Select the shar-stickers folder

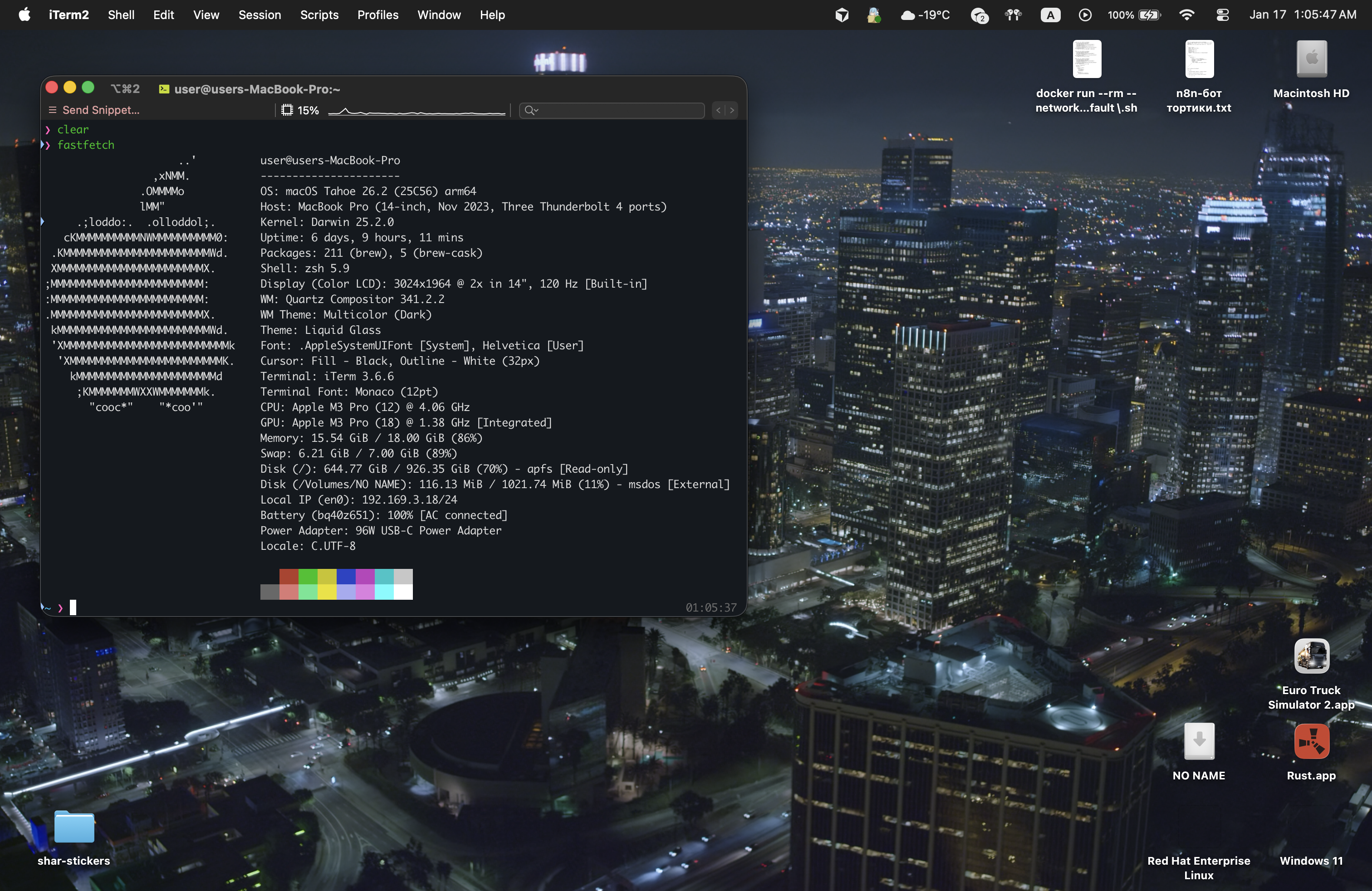tap(74, 827)
